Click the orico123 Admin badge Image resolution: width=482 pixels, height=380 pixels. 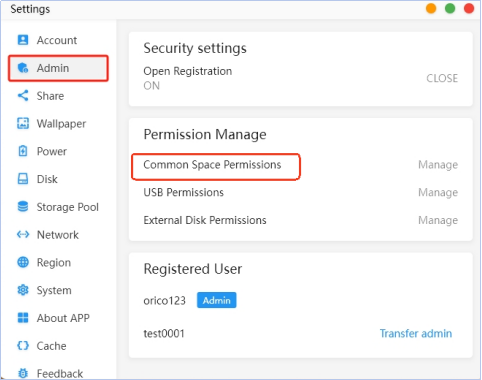[216, 300]
